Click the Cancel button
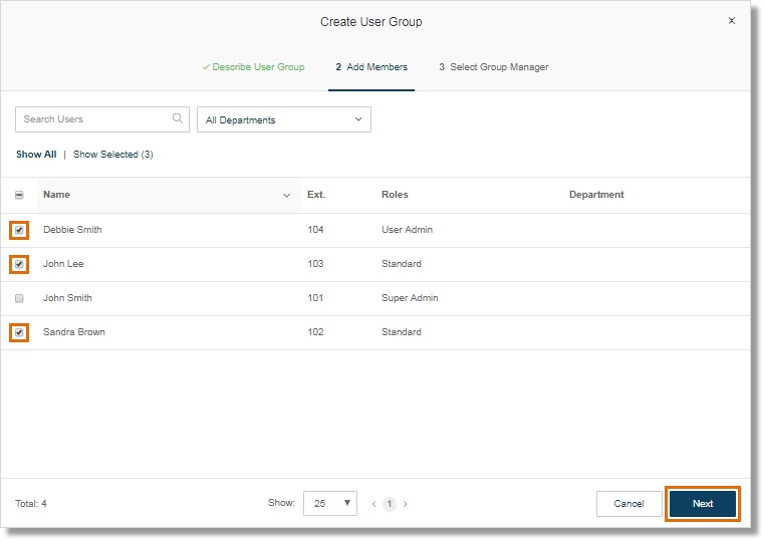This screenshot has width=765, height=542. pos(629,503)
